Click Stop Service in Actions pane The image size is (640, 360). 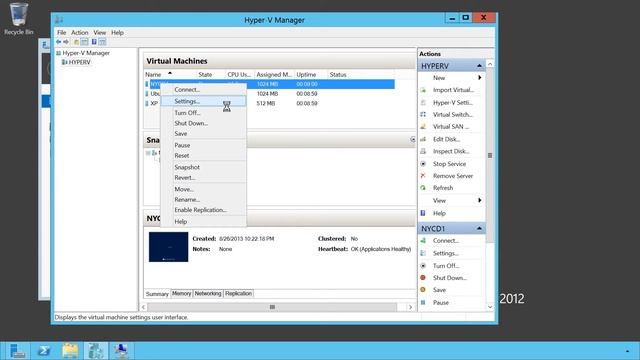coord(448,164)
